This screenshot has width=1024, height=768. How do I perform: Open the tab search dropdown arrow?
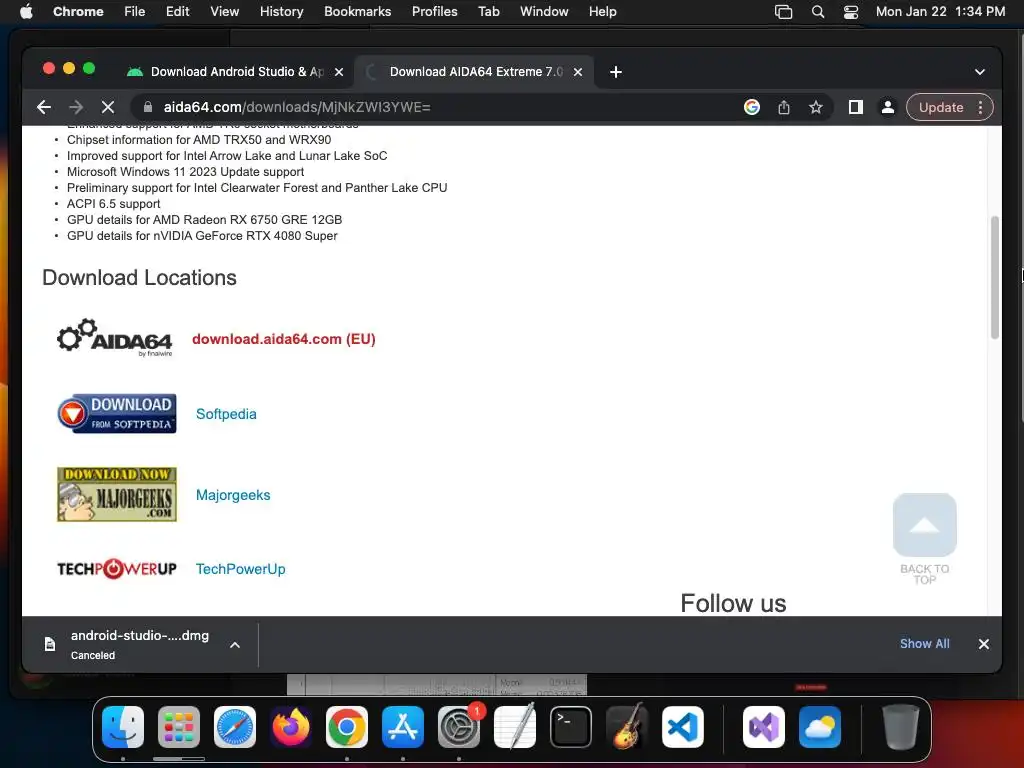pos(980,72)
